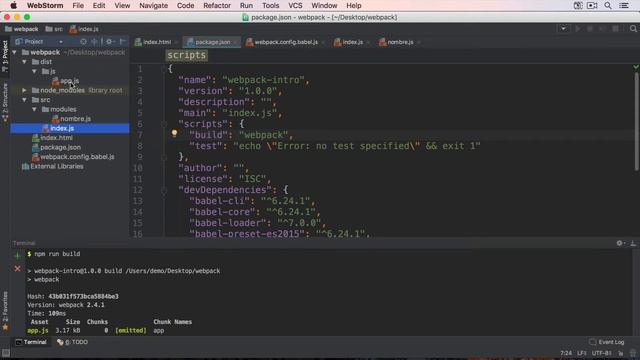This screenshot has width=640, height=360.
Task: Collapse the dist folder
Action: (24, 62)
